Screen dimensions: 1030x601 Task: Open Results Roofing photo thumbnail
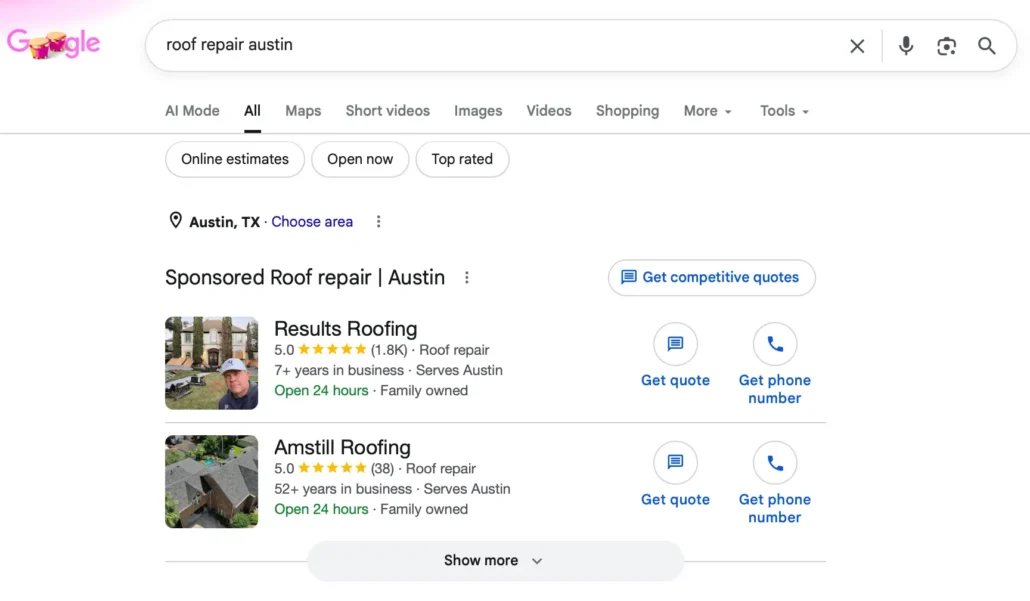click(x=212, y=363)
